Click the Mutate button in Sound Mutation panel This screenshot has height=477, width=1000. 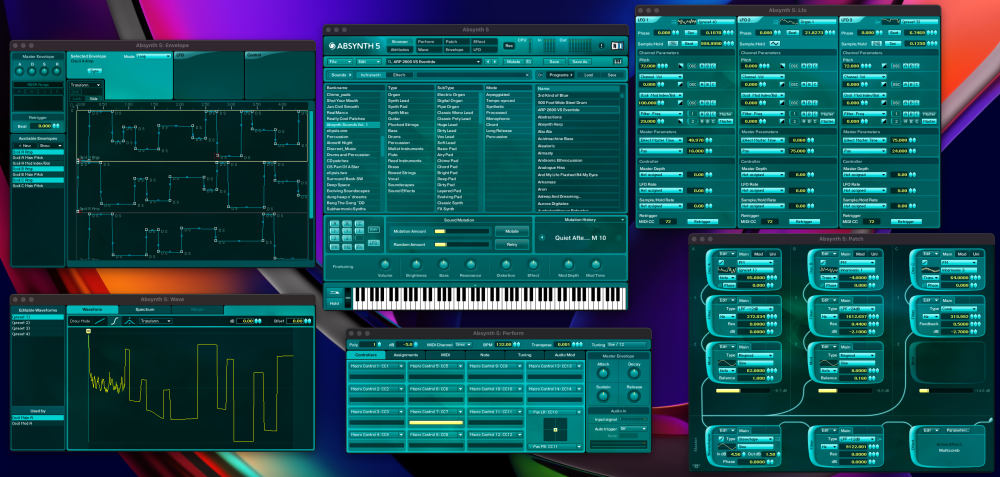(512, 231)
